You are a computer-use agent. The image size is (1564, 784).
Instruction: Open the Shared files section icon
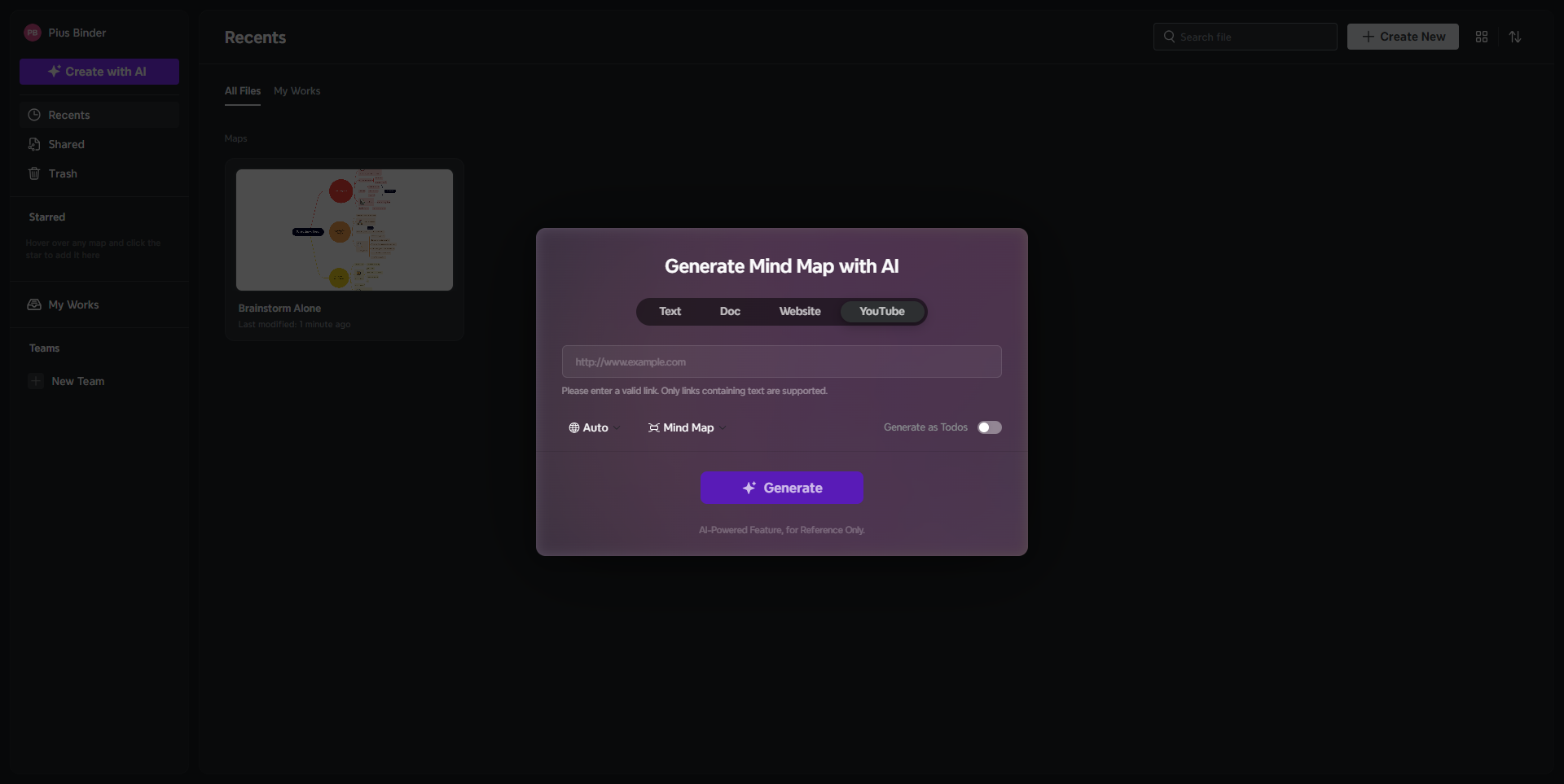[x=34, y=144]
